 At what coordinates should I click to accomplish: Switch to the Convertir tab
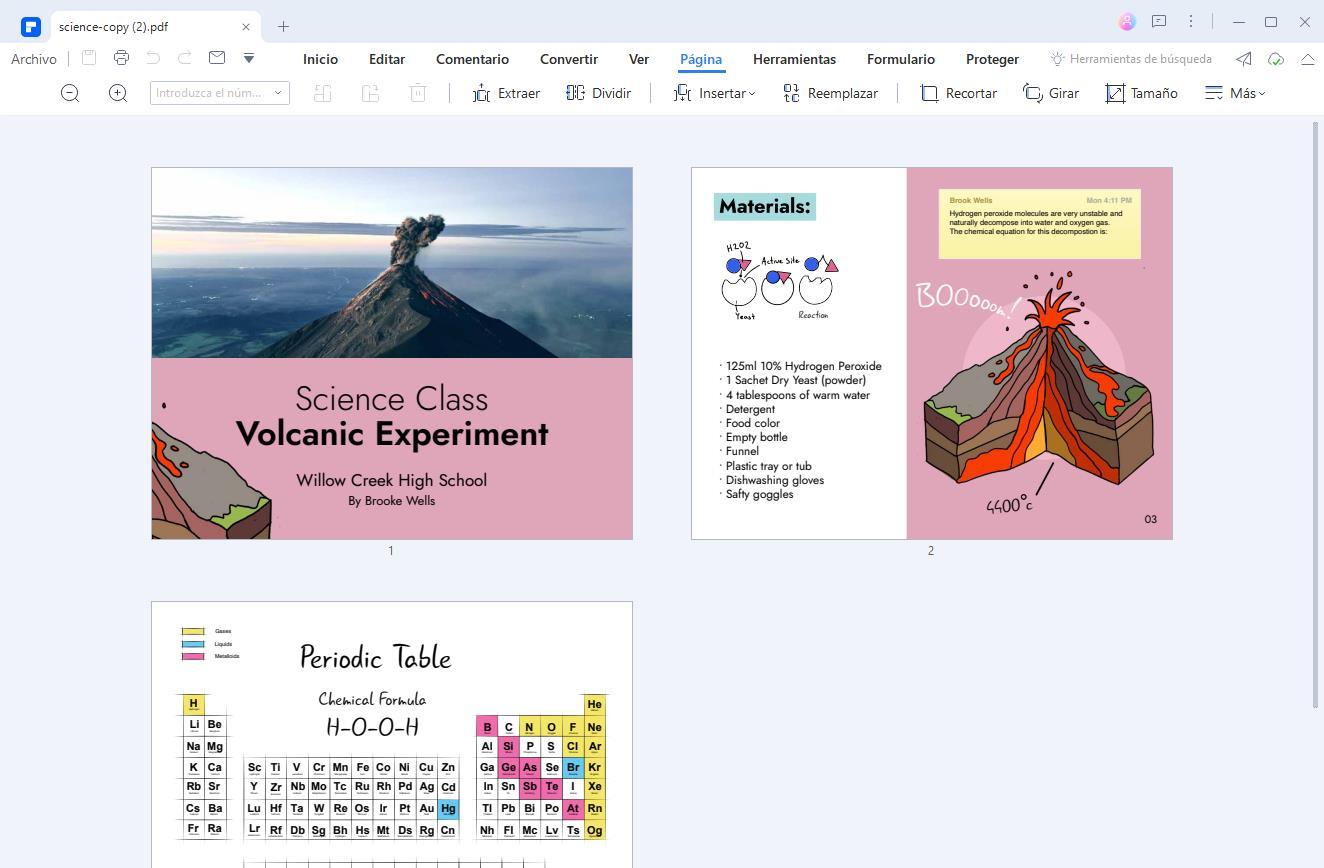568,59
